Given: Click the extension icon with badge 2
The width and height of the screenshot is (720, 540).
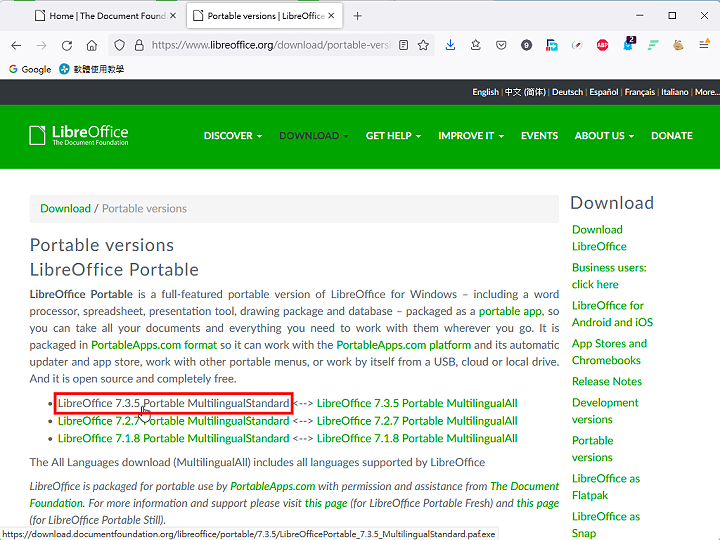Looking at the screenshot, I should click(628, 44).
